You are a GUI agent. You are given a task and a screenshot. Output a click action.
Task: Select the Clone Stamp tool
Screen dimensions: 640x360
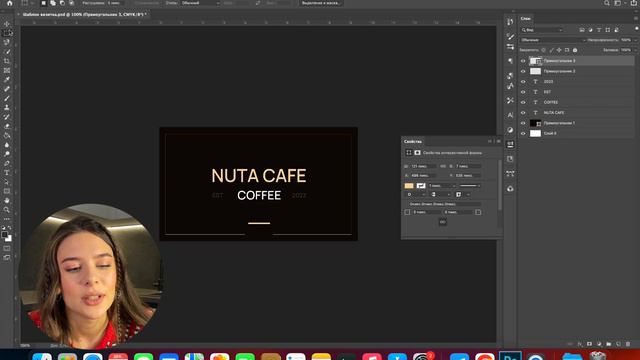coord(7,107)
